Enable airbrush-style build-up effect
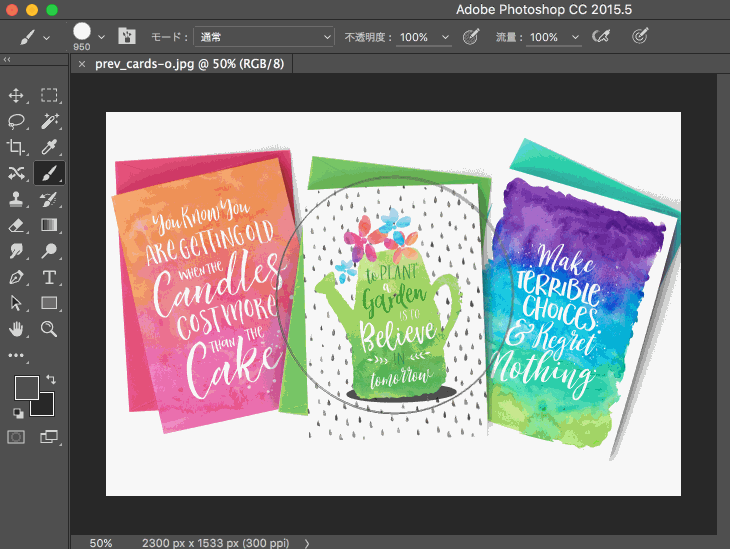The image size is (730, 549). (601, 37)
